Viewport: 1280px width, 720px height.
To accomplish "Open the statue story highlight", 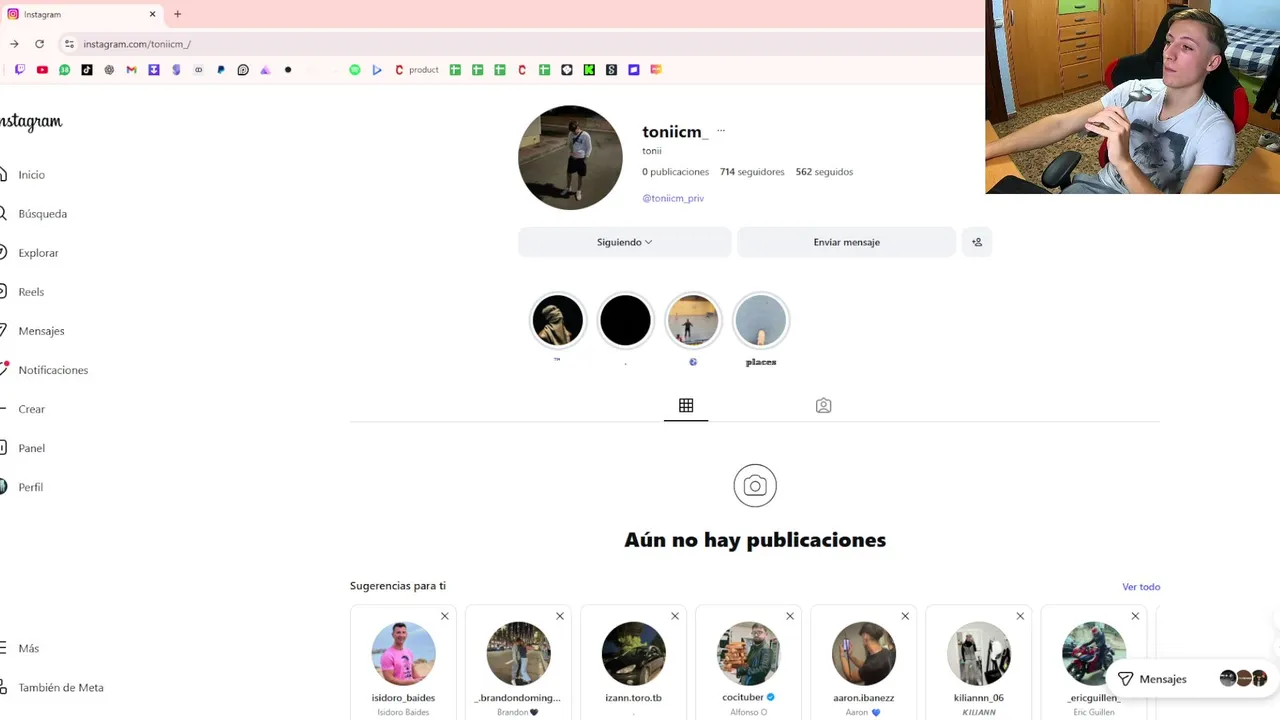I will [557, 320].
